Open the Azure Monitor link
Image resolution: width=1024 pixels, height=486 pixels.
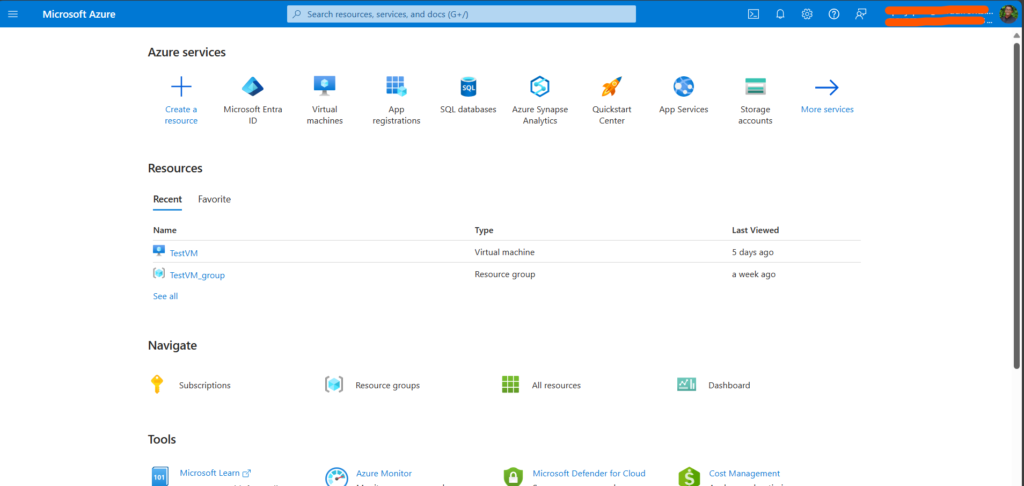pos(384,473)
